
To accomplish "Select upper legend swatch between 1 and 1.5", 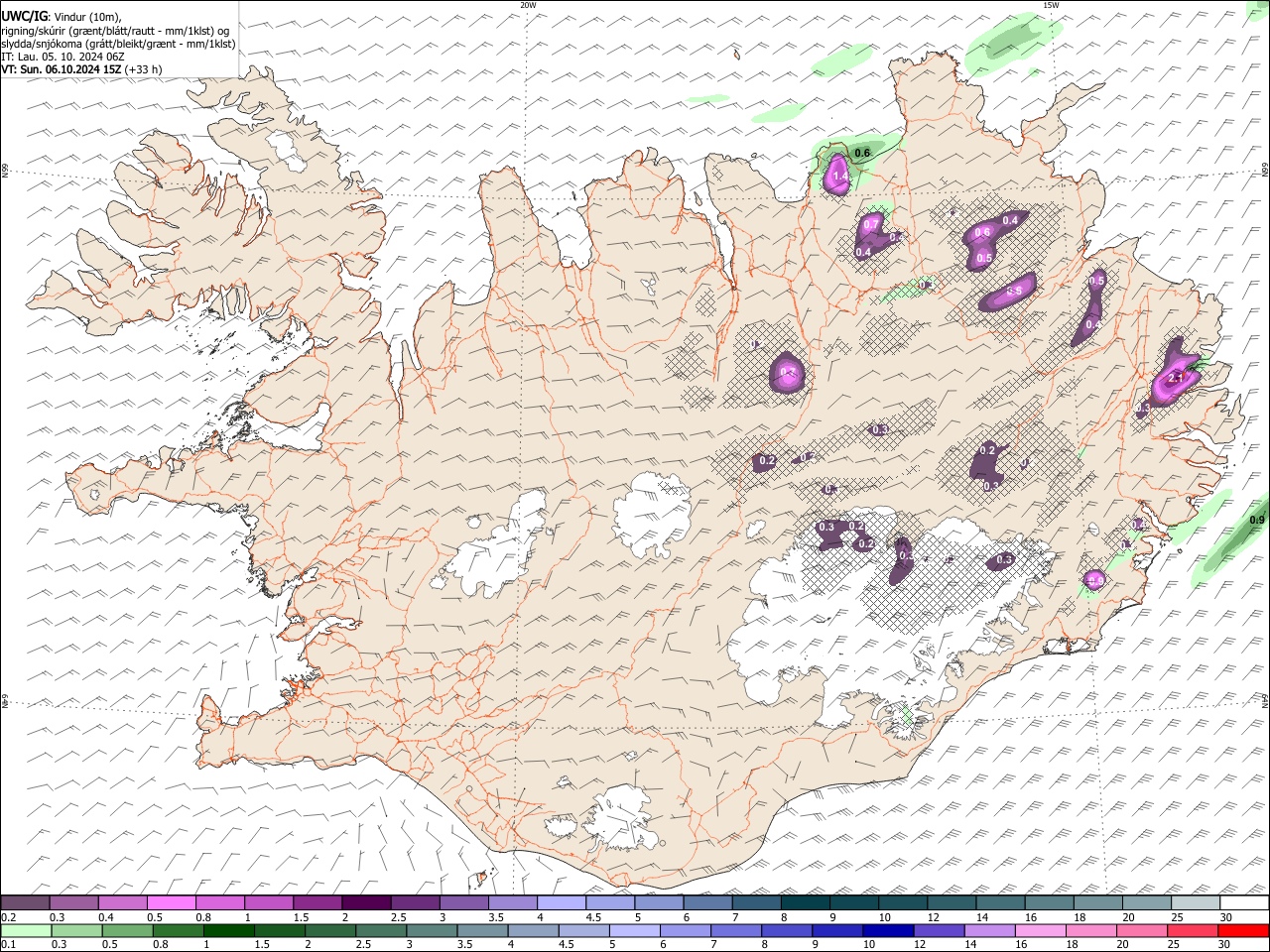I will (268, 902).
